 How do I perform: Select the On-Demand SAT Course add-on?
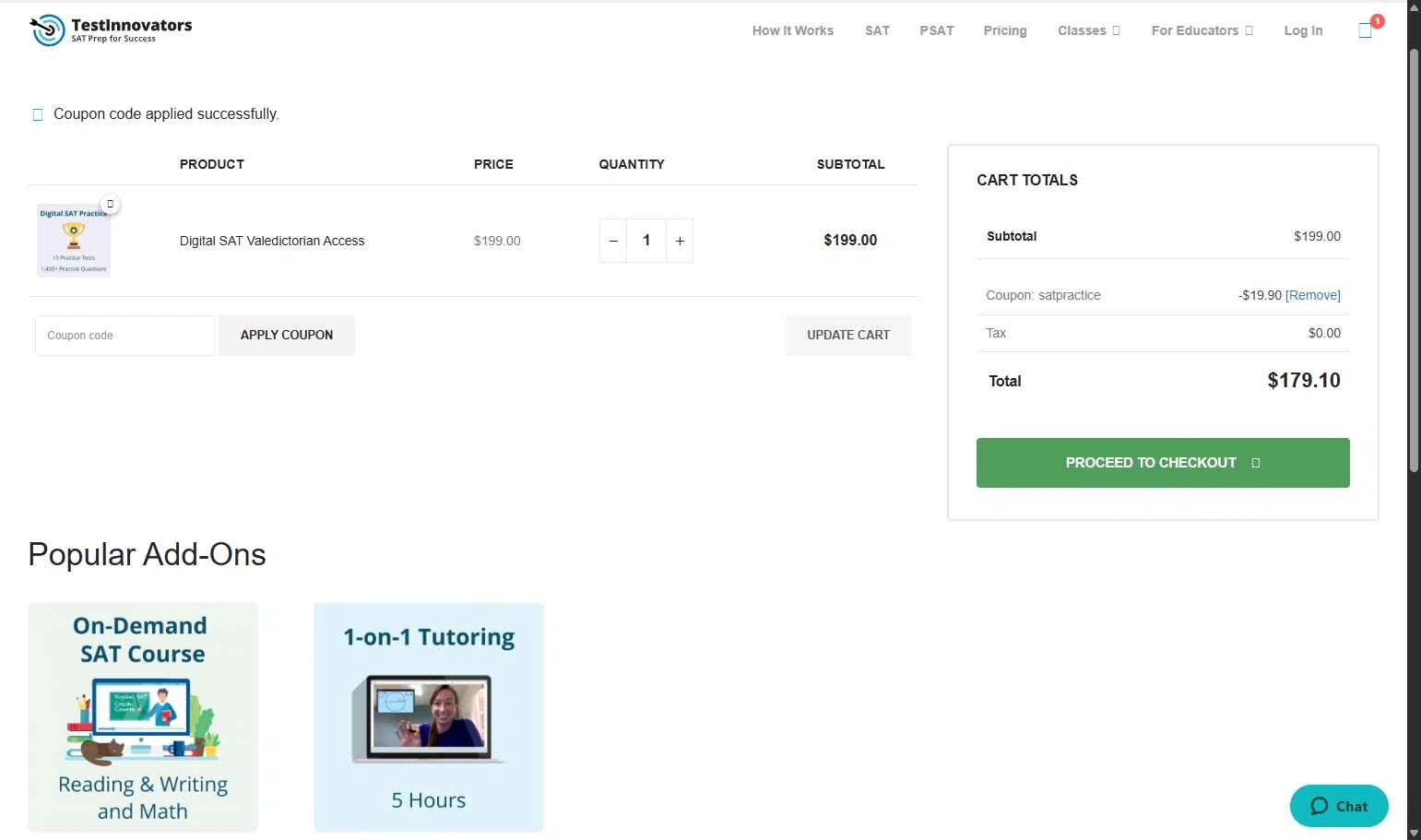(x=143, y=717)
